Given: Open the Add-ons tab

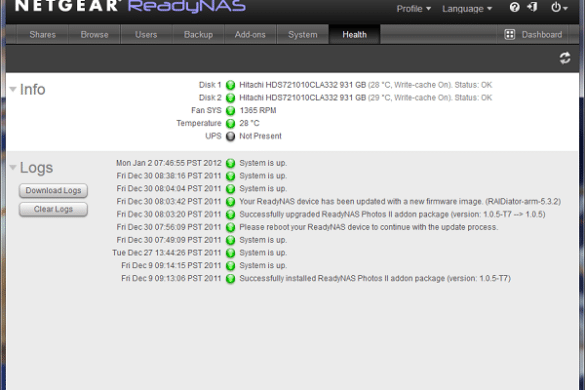Looking at the screenshot, I should pos(250,35).
